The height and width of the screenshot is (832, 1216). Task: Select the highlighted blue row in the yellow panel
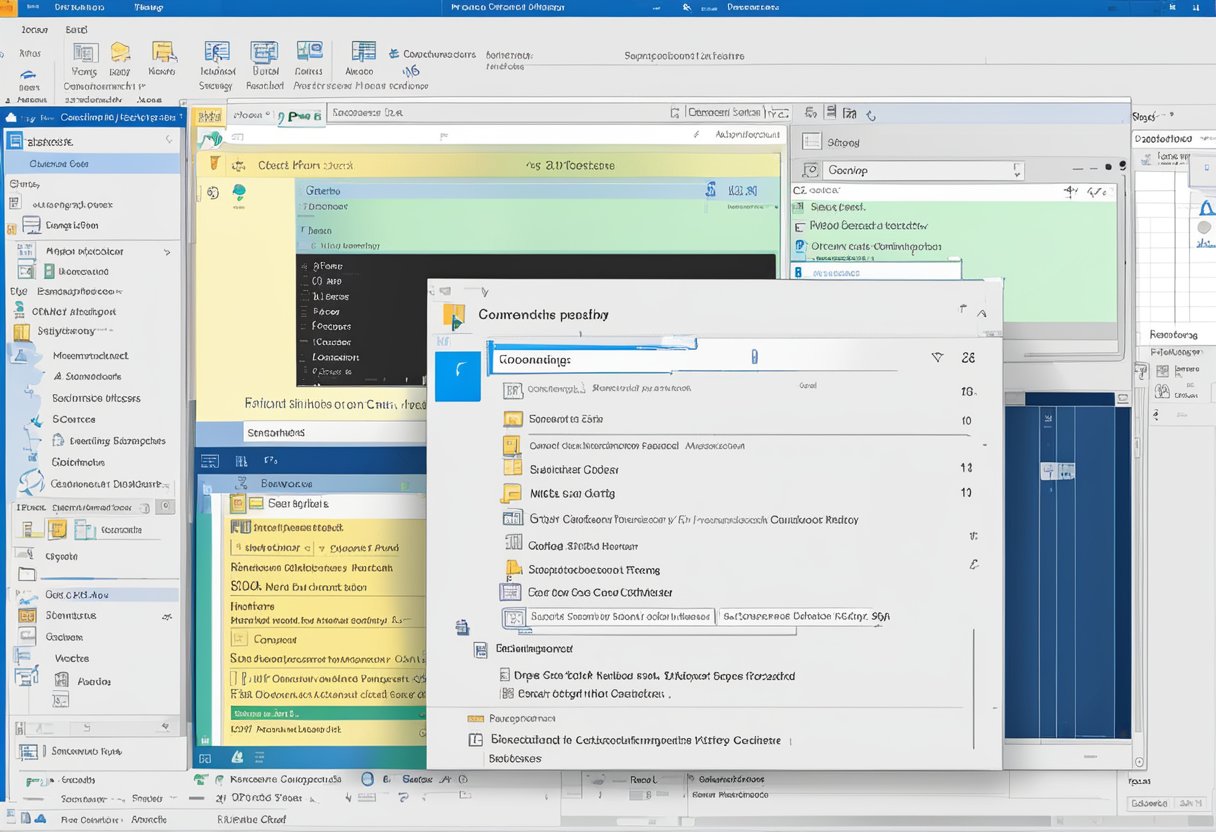click(x=536, y=190)
